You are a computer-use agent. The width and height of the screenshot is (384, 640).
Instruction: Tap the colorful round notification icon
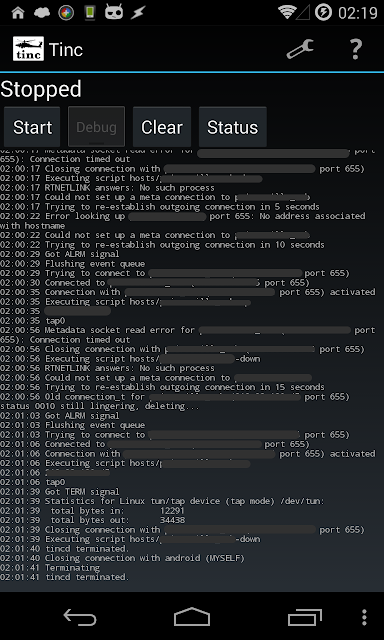[66, 13]
